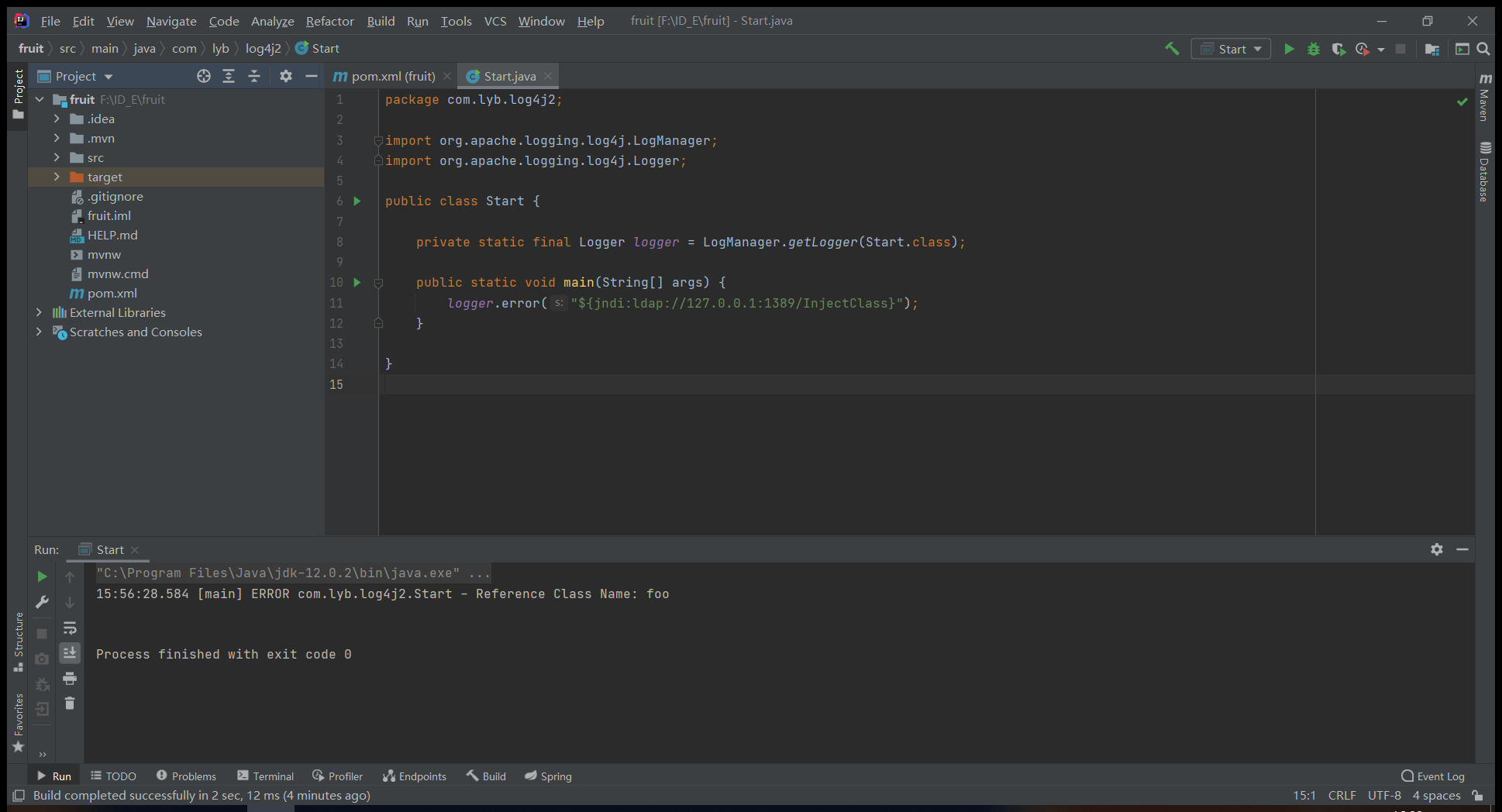1502x812 pixels.
Task: Collapse the fruit project root
Action: (x=40, y=100)
